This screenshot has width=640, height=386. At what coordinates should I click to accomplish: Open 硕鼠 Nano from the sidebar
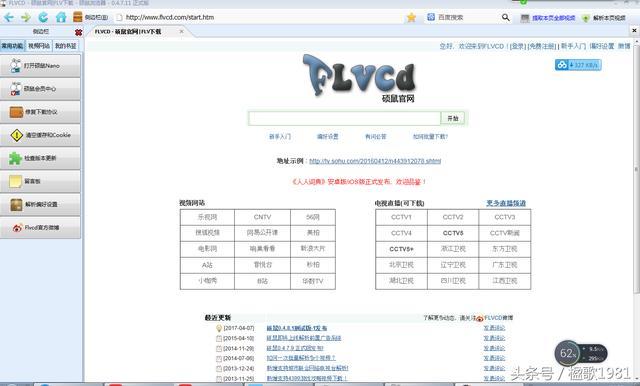40,66
